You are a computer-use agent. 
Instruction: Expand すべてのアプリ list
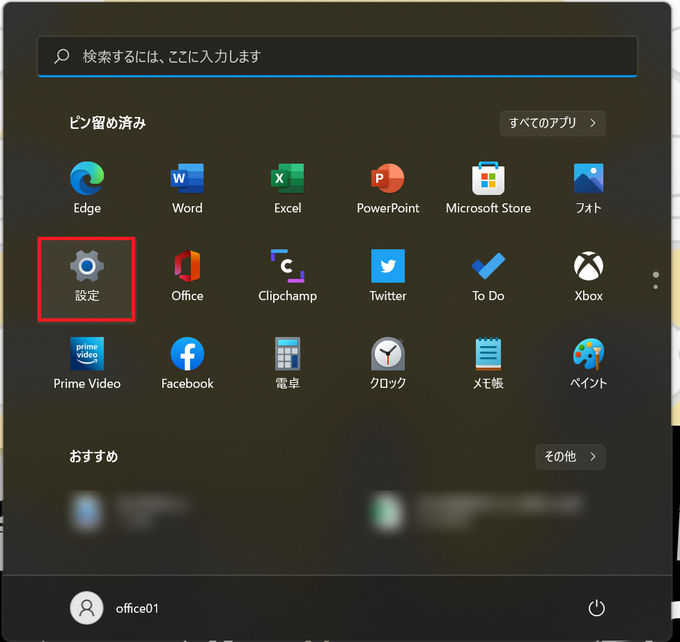[552, 123]
